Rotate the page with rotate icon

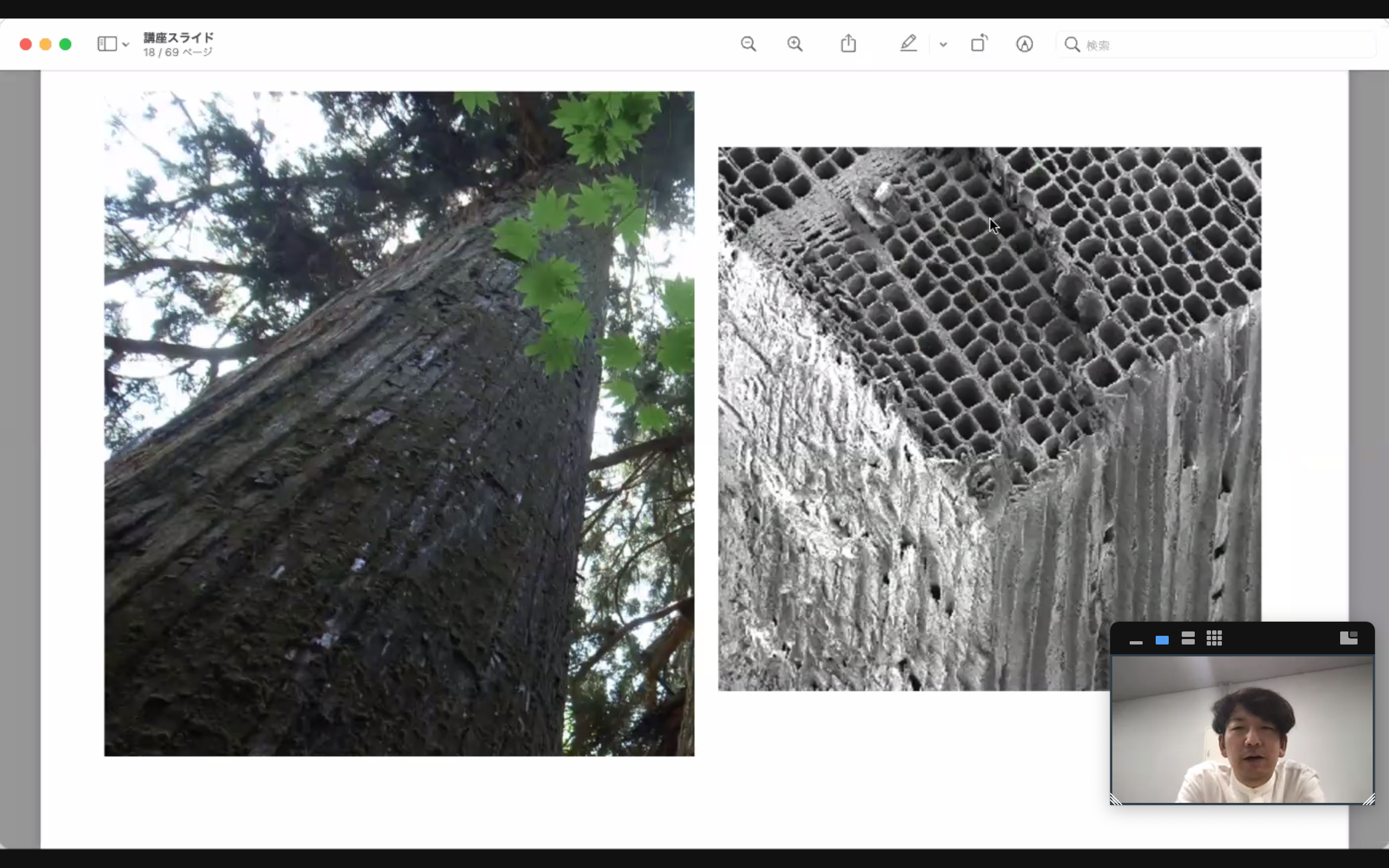click(x=979, y=43)
